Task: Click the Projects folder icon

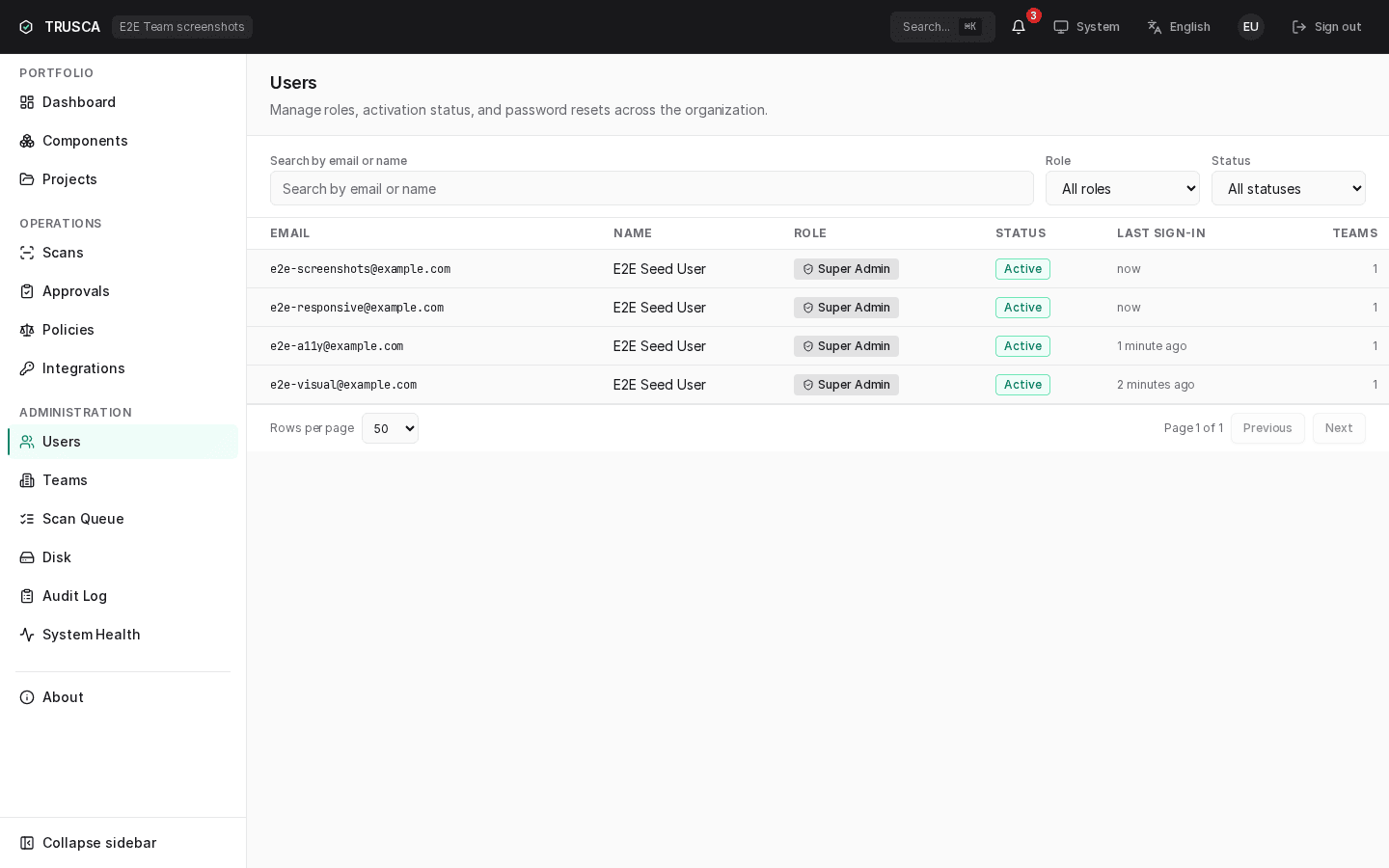Action: tap(27, 179)
